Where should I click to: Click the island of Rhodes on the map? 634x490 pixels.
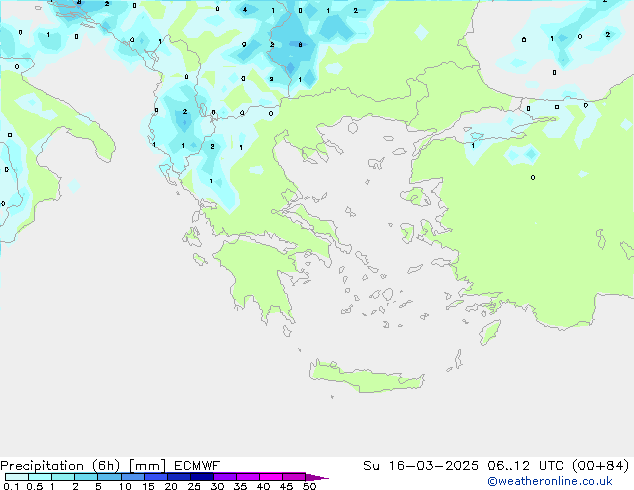click(490, 332)
